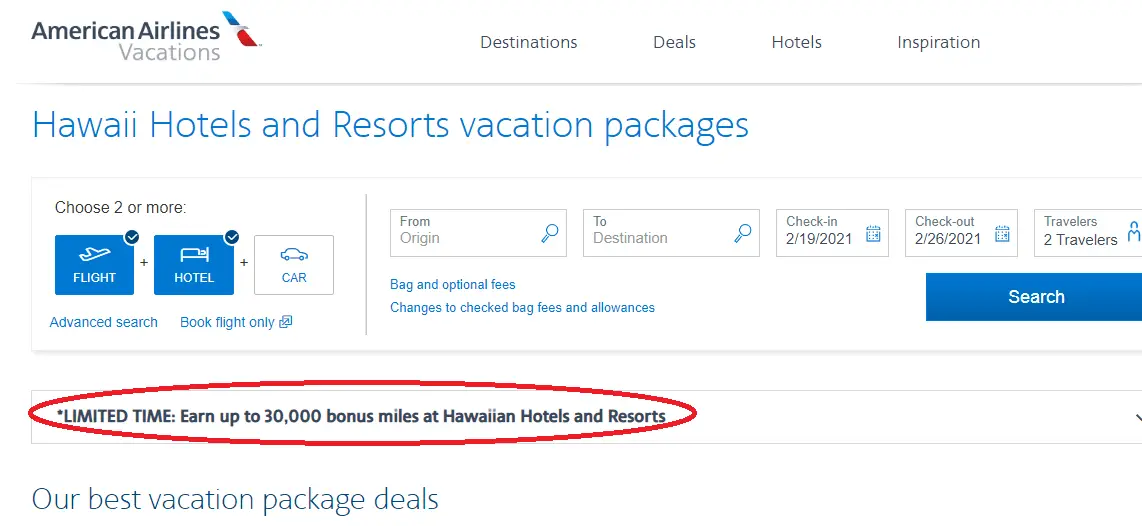
Task: Click the magnifier icon in the From field
Action: (x=550, y=233)
